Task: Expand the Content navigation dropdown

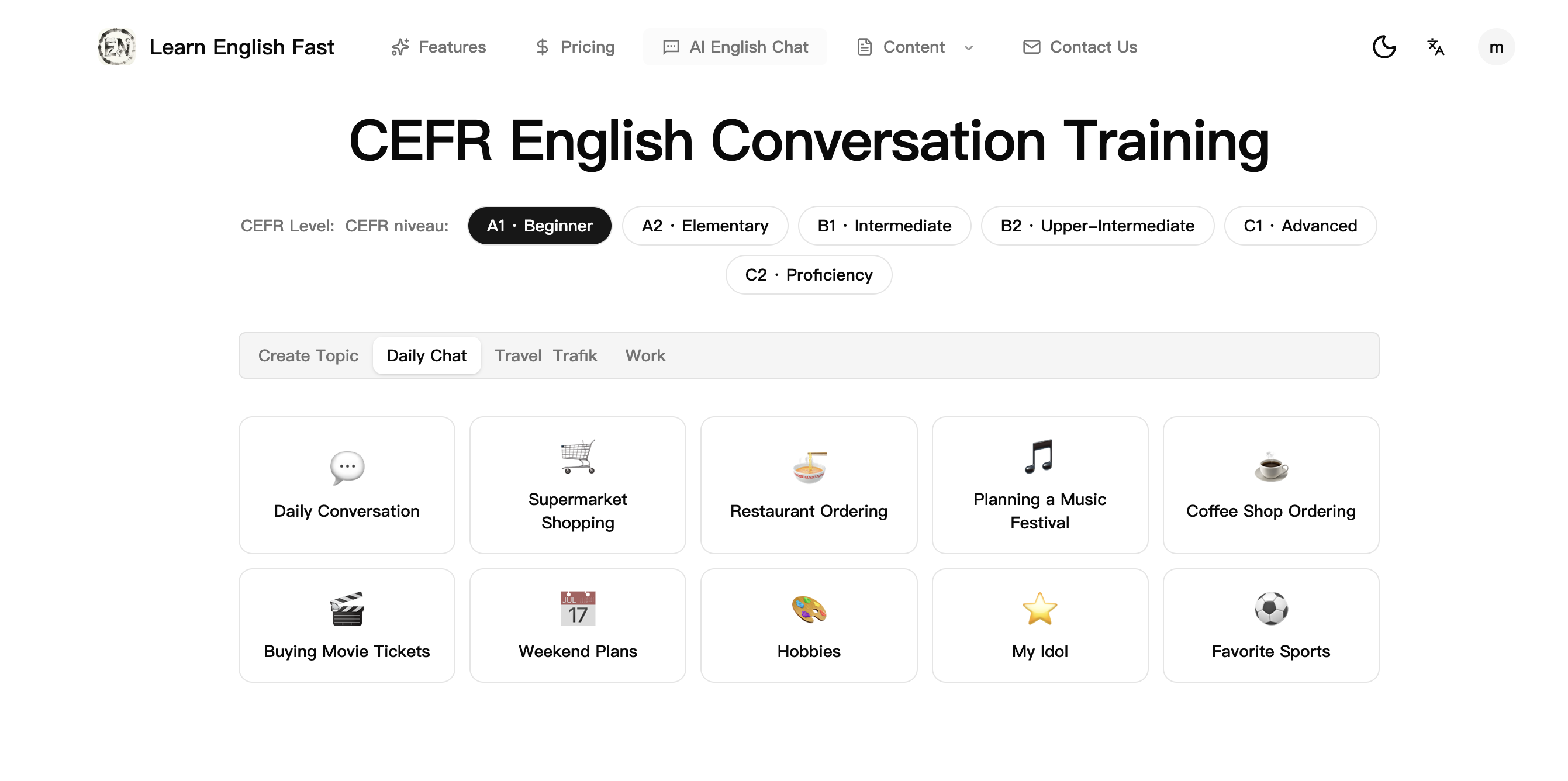Action: point(915,47)
